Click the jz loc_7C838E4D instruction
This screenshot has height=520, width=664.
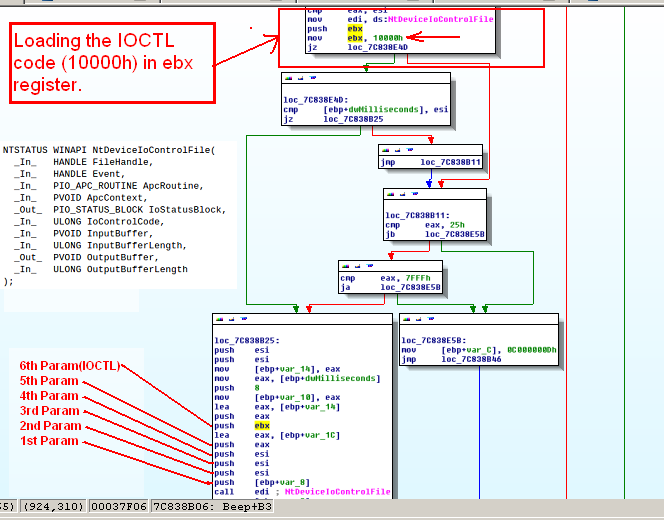click(358, 47)
